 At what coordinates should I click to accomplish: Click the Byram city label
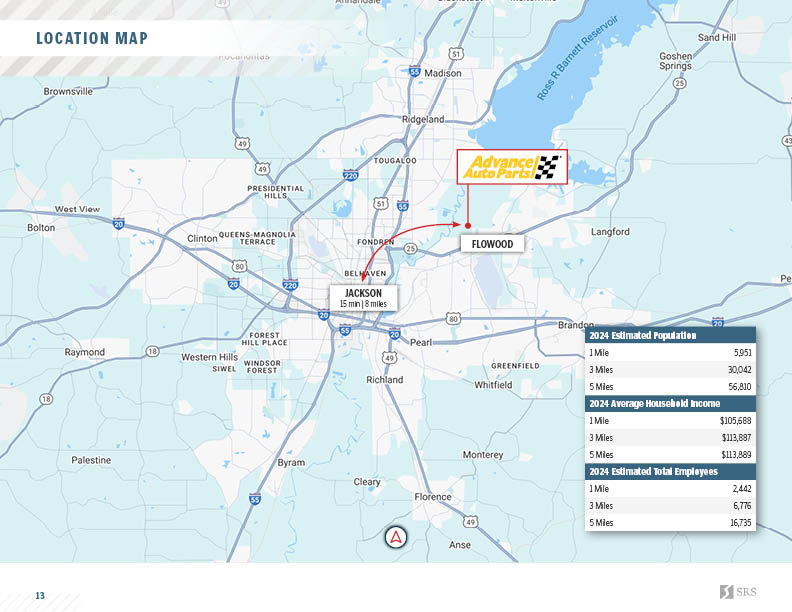pyautogui.click(x=291, y=463)
